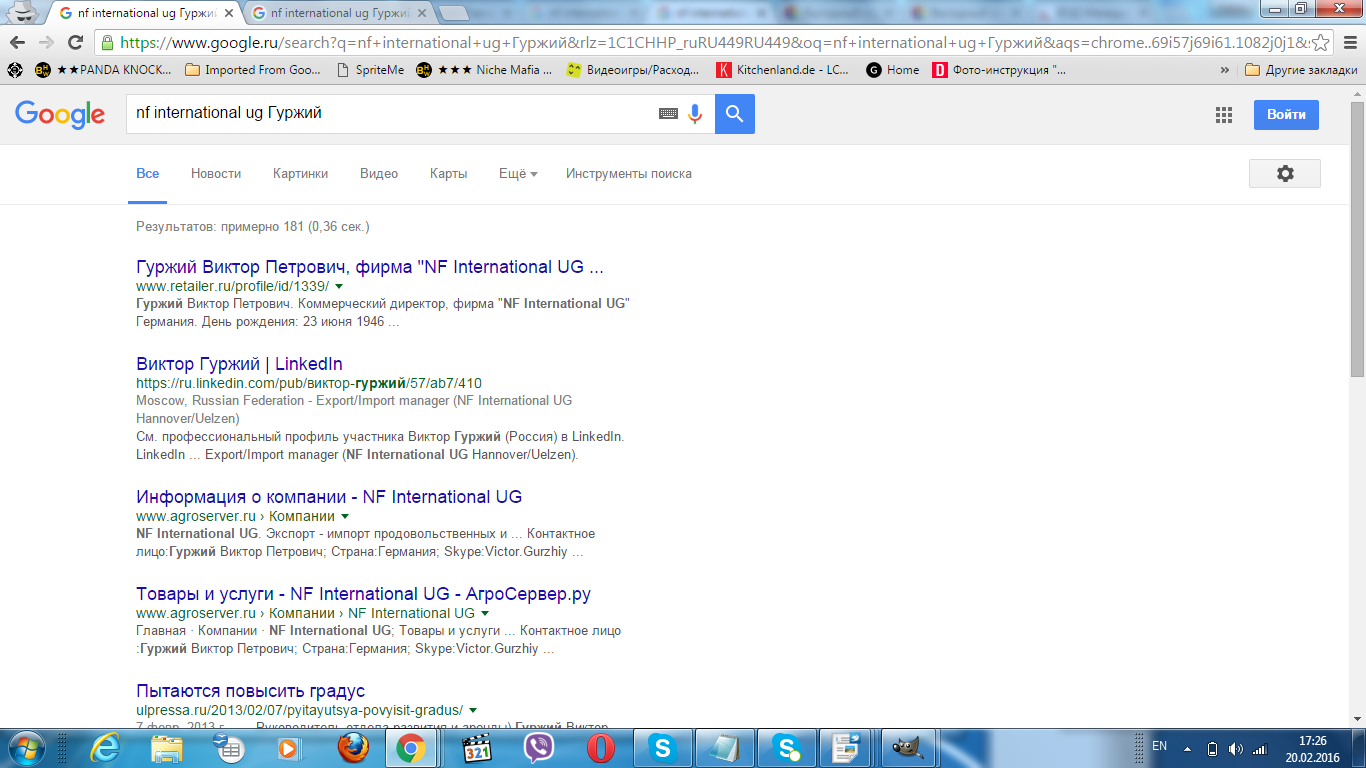The image size is (1366, 768).
Task: Click the network signal tray icon
Action: [x=1260, y=748]
